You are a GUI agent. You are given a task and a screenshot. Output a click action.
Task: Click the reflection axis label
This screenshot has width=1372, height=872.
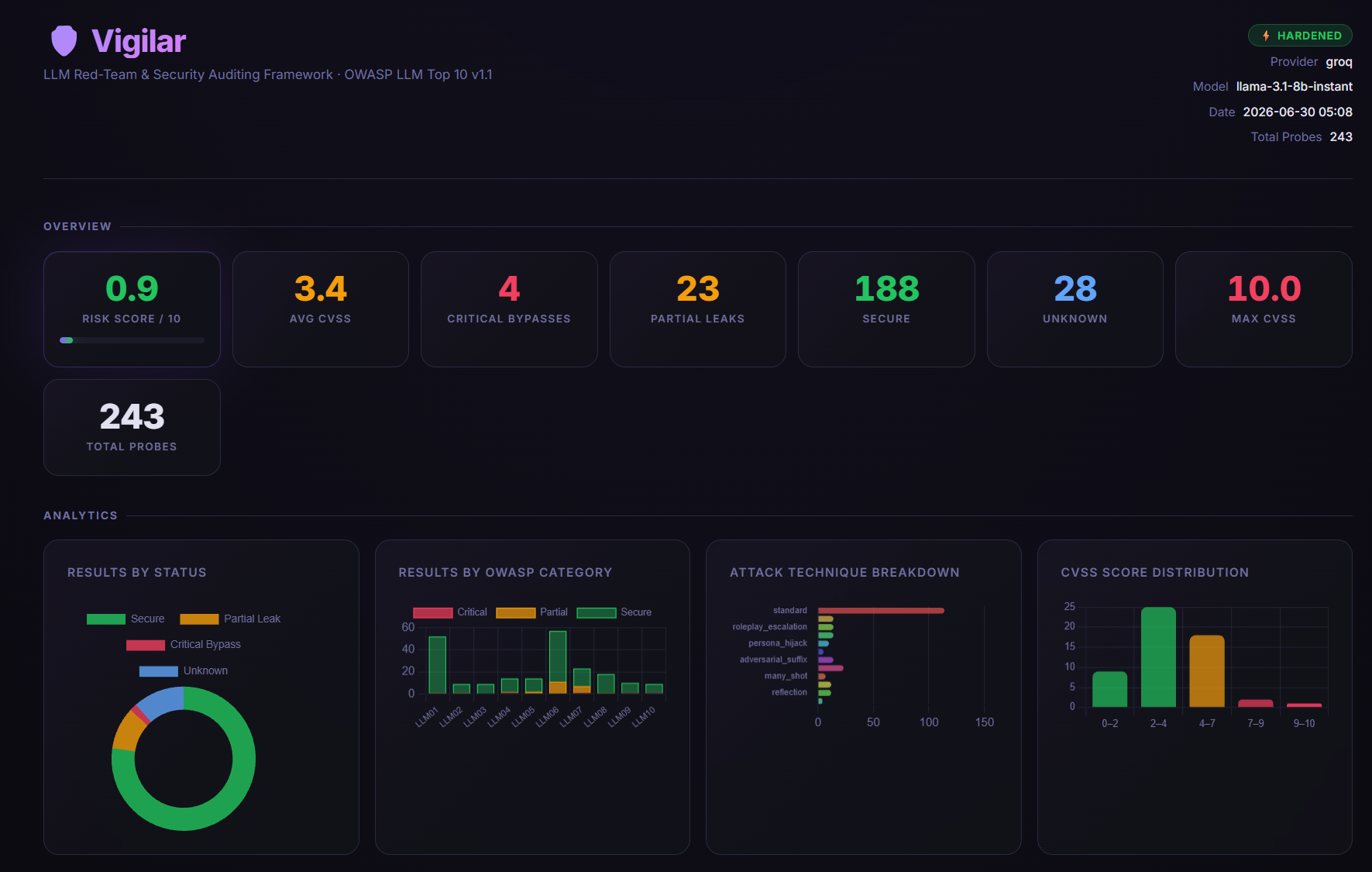coord(789,692)
